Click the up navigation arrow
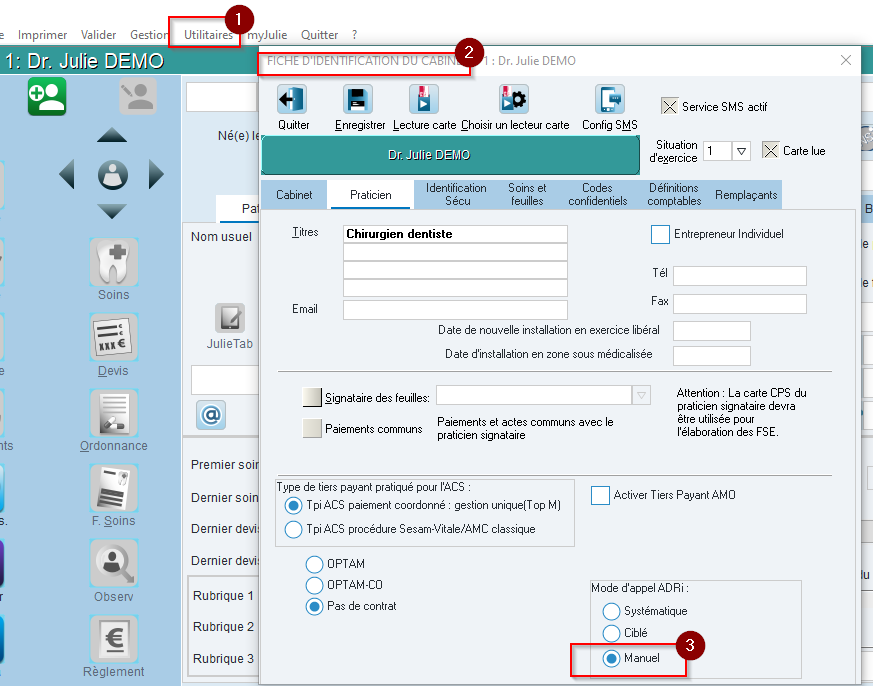873x686 pixels. click(112, 135)
